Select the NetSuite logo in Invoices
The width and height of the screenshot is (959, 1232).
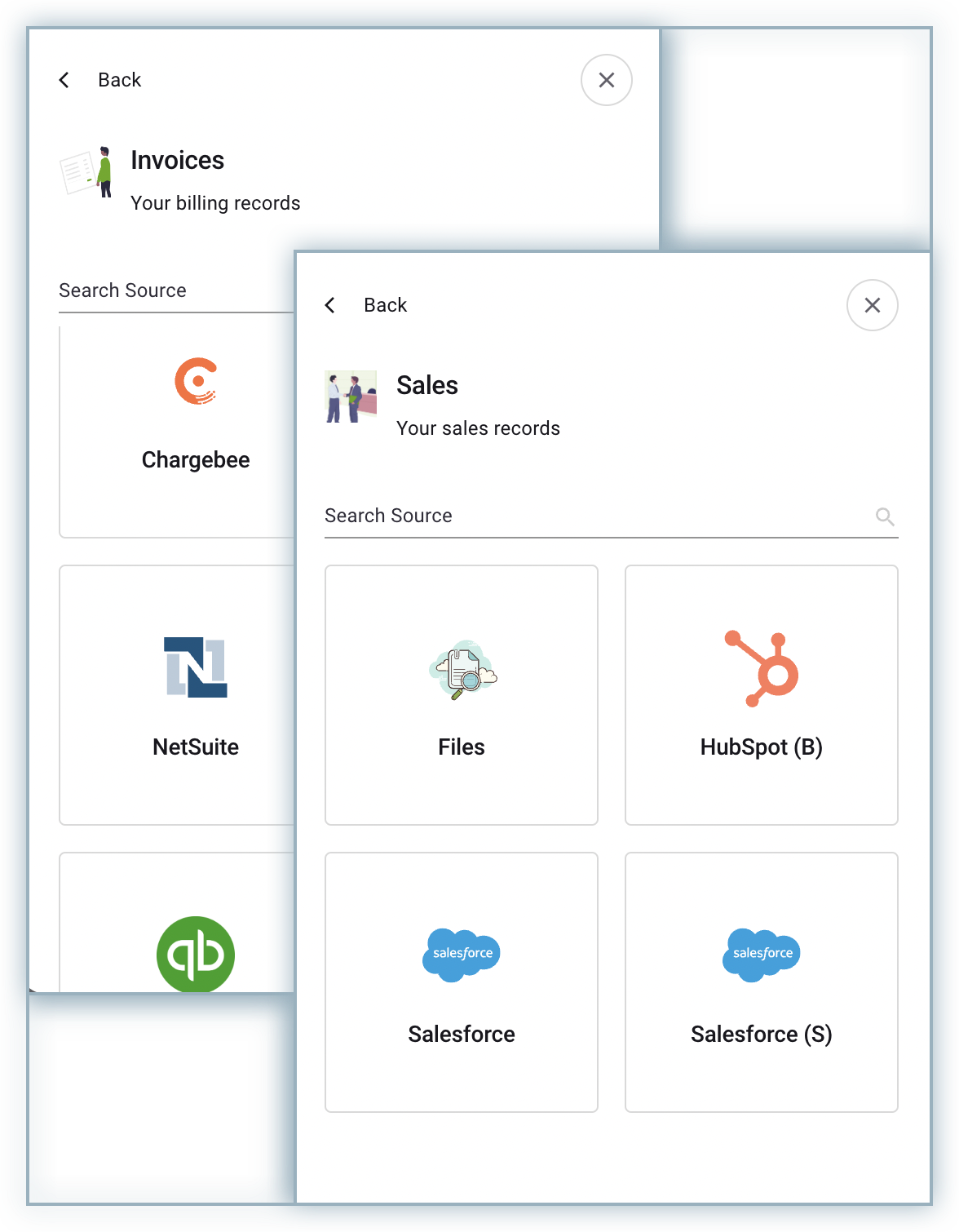196,667
